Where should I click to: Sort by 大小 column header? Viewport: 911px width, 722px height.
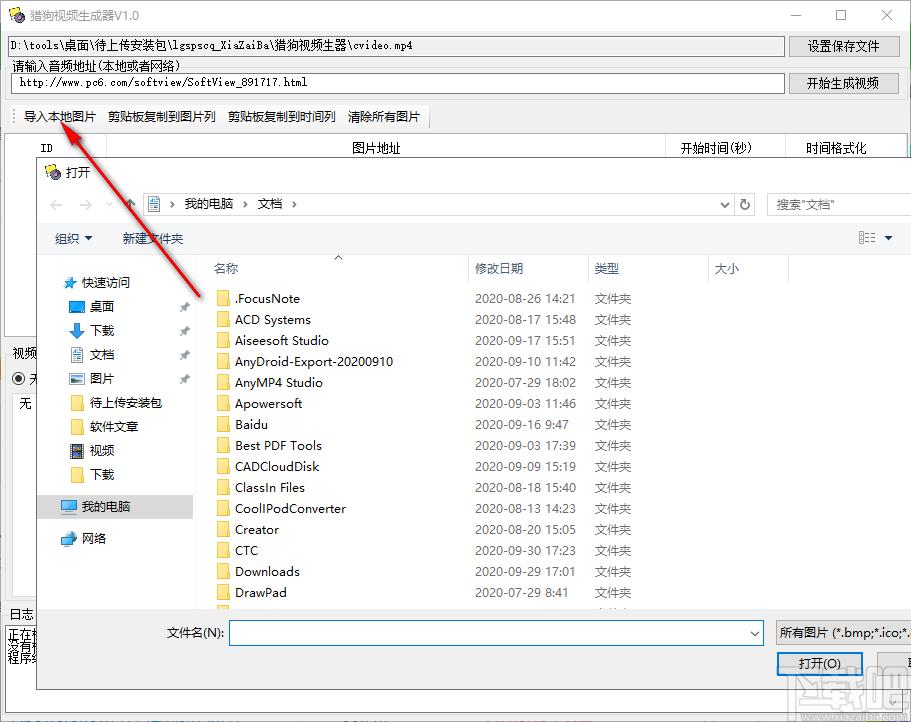click(x=726, y=268)
